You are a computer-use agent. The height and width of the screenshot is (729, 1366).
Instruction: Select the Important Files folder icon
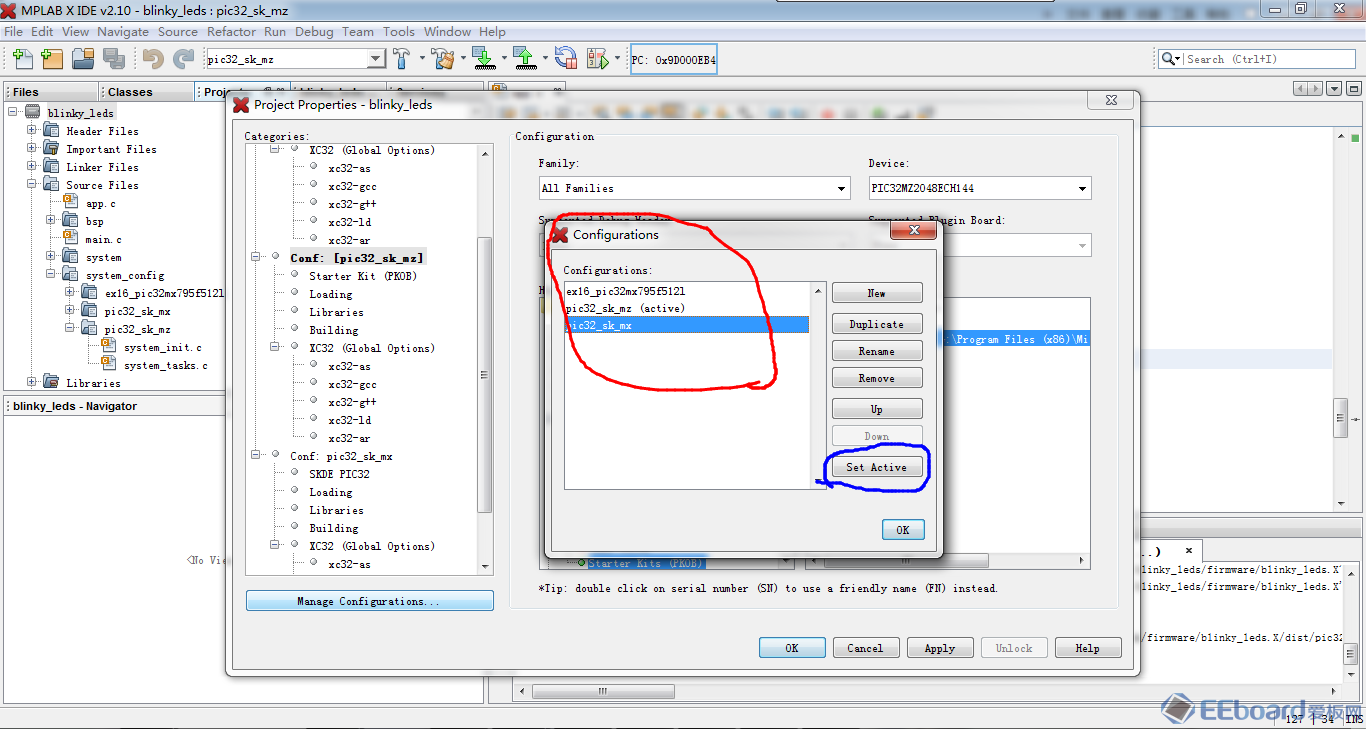coord(51,149)
